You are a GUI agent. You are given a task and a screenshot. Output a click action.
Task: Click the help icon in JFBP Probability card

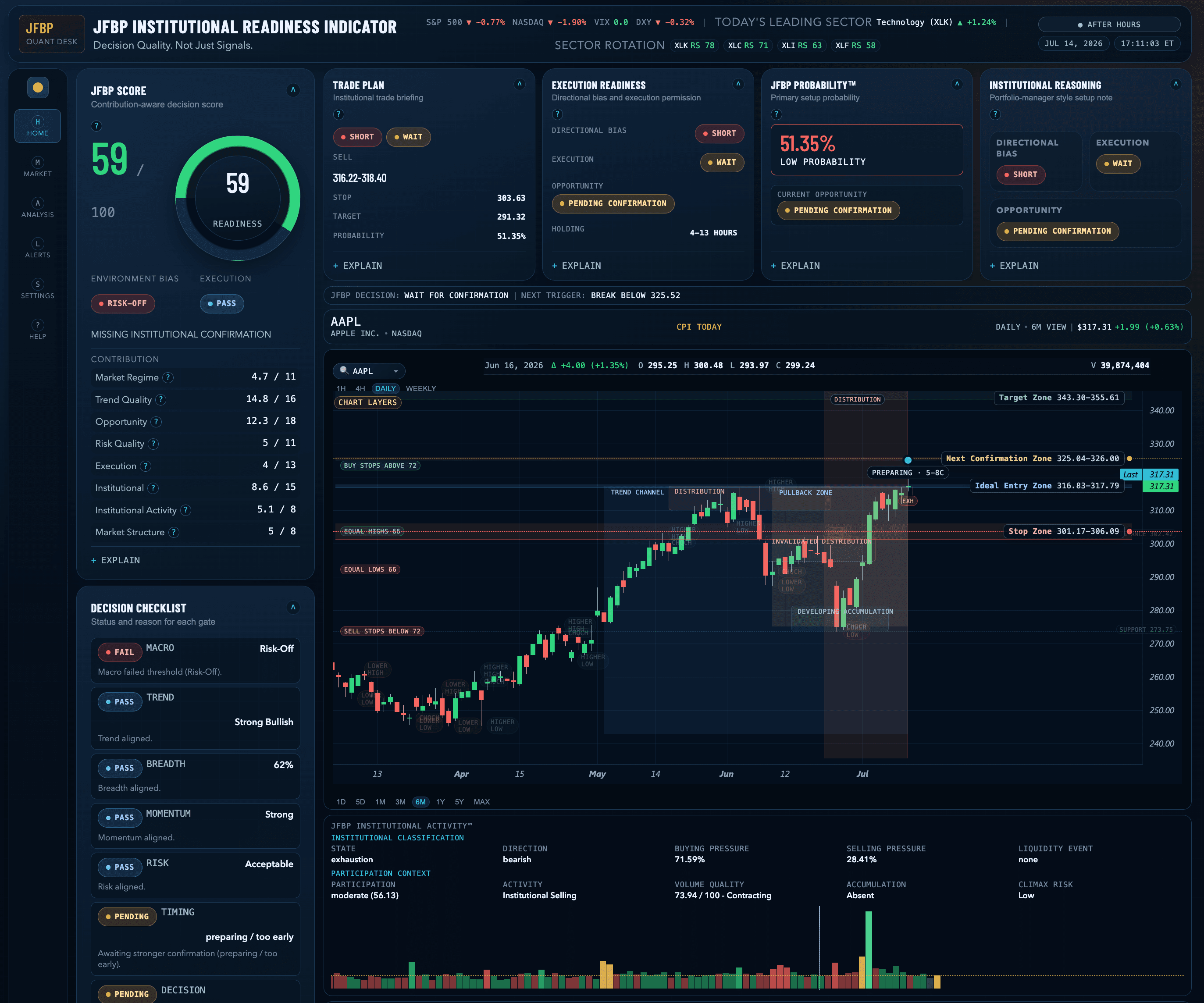coord(777,114)
